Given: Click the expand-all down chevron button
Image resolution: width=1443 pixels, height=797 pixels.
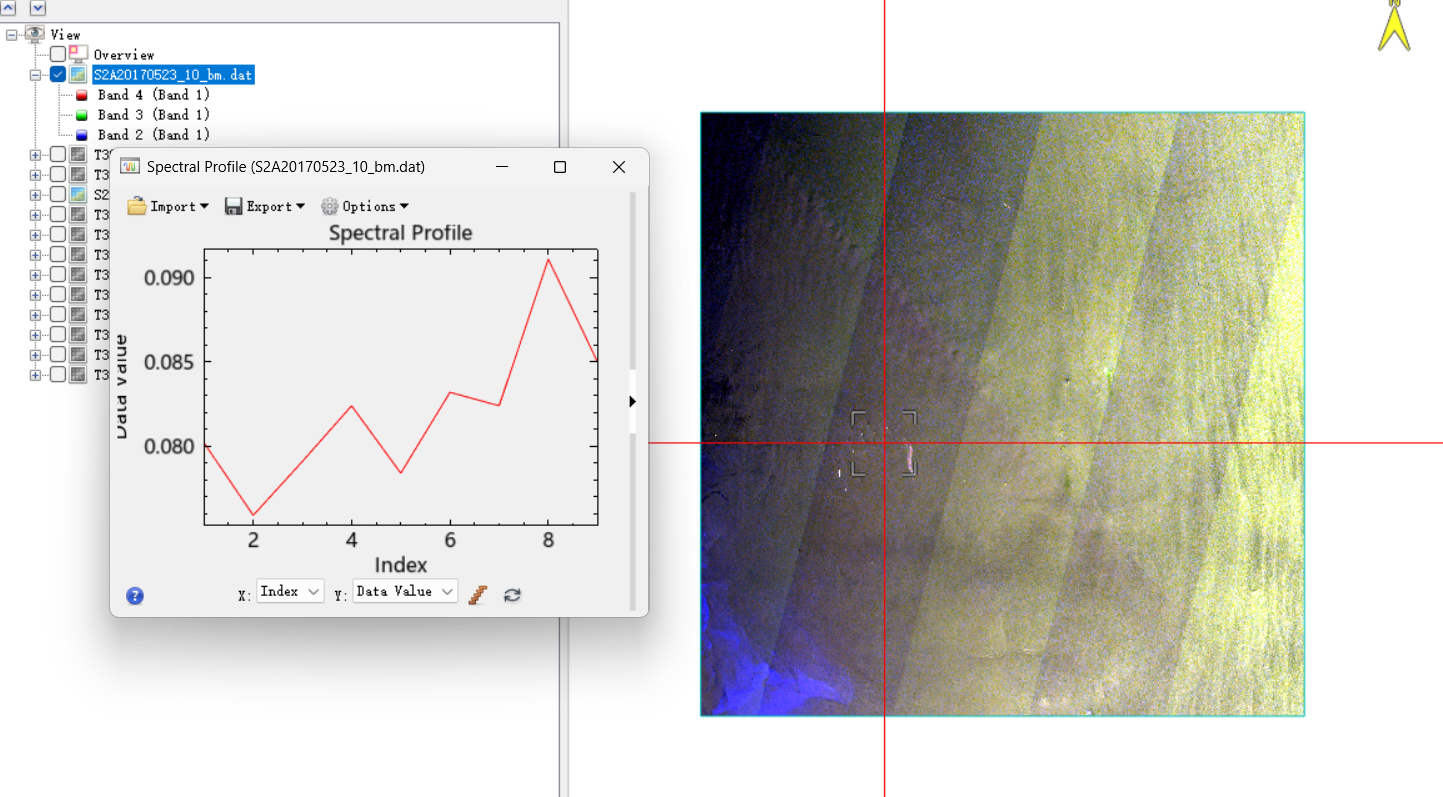Looking at the screenshot, I should click(38, 7).
